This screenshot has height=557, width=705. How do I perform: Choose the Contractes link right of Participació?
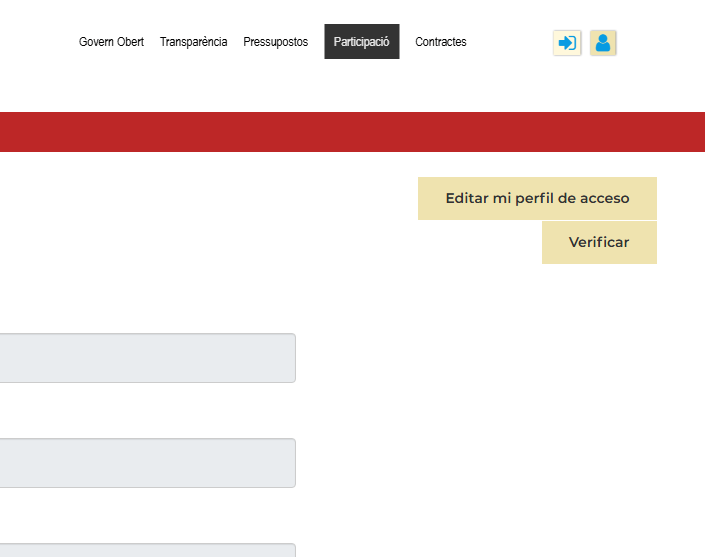(x=440, y=42)
